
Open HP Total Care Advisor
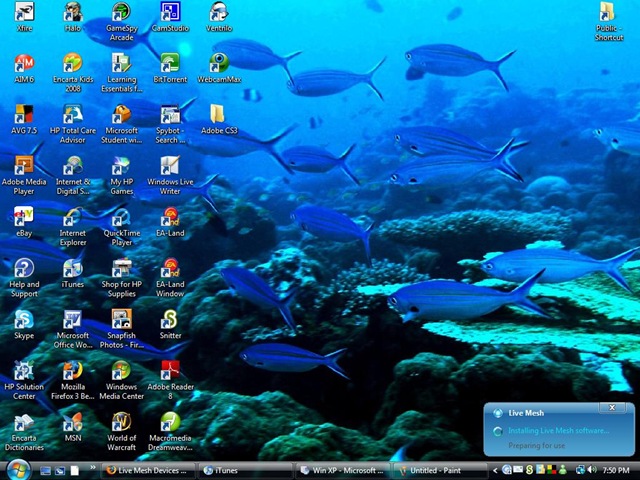73,124
